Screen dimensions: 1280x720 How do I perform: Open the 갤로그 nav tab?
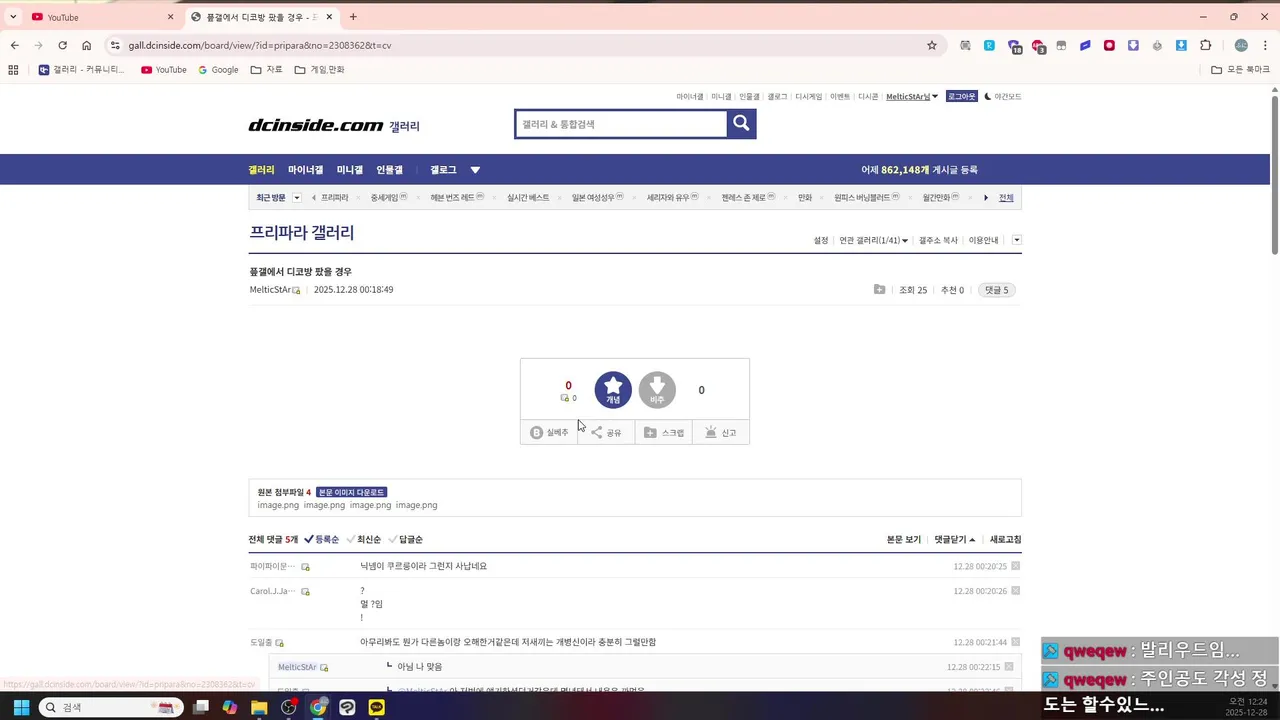tap(443, 170)
